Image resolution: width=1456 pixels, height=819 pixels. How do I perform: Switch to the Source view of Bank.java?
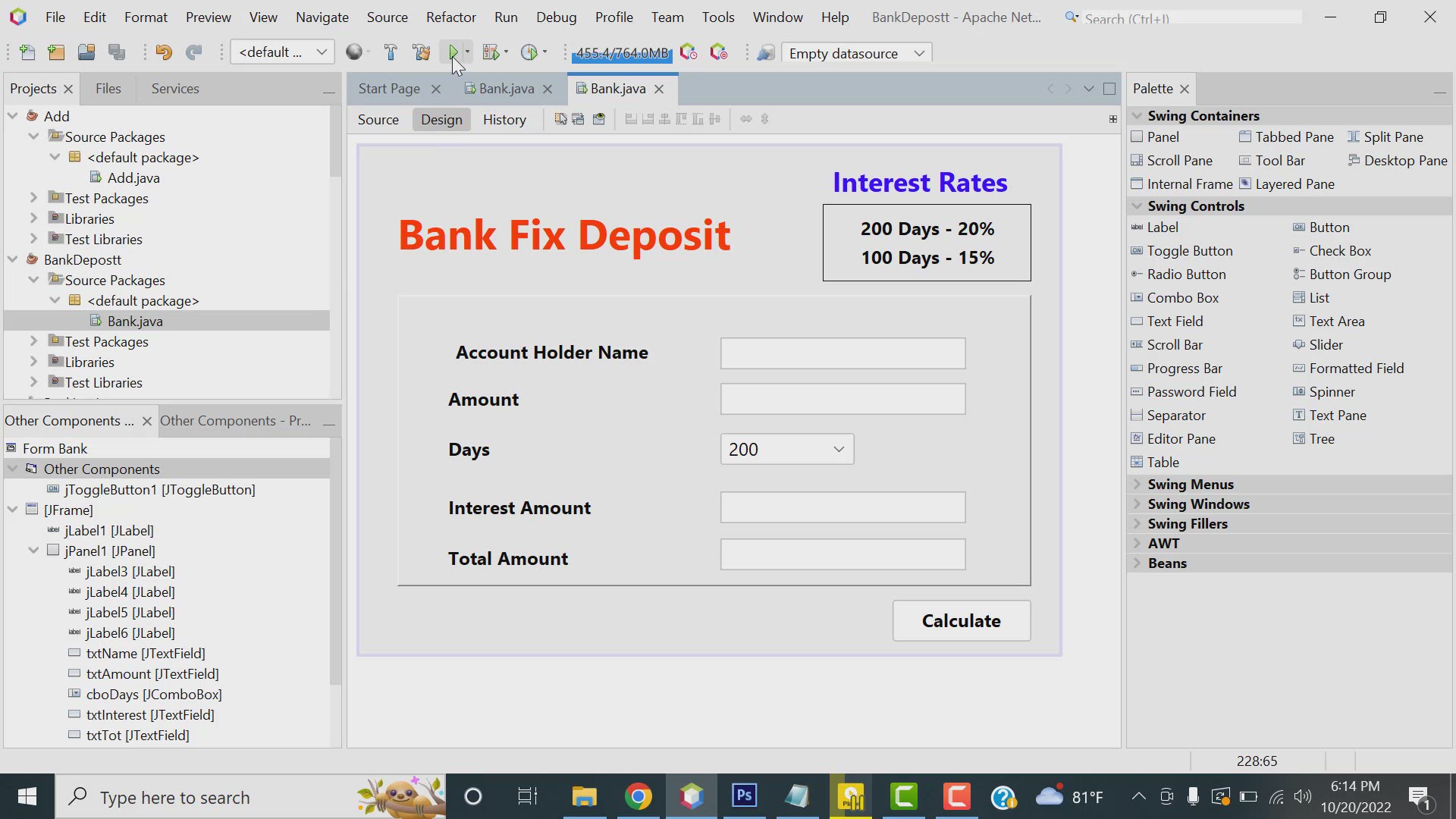pos(378,119)
